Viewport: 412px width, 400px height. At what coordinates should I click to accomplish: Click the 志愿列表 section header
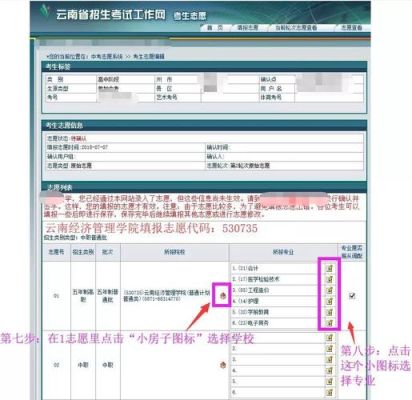pyautogui.click(x=204, y=187)
